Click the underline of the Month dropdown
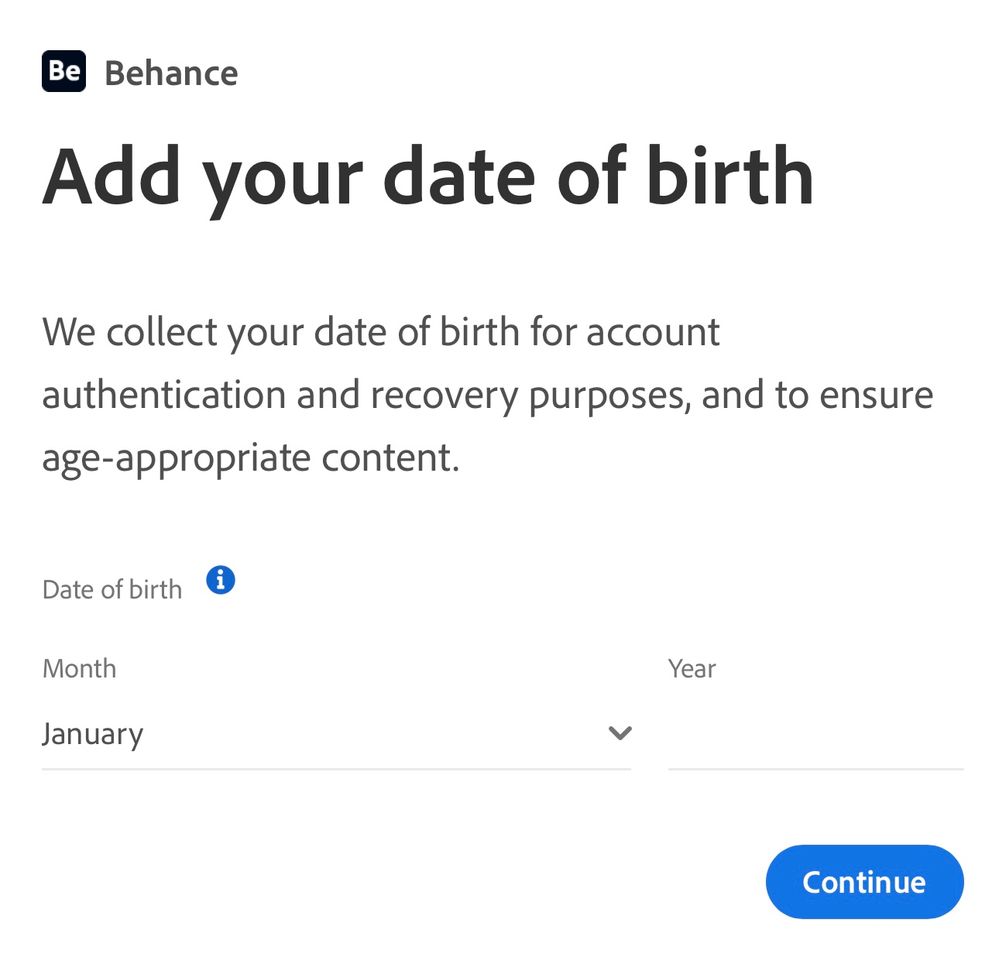Viewport: 999px width, 960px height. tap(336, 769)
